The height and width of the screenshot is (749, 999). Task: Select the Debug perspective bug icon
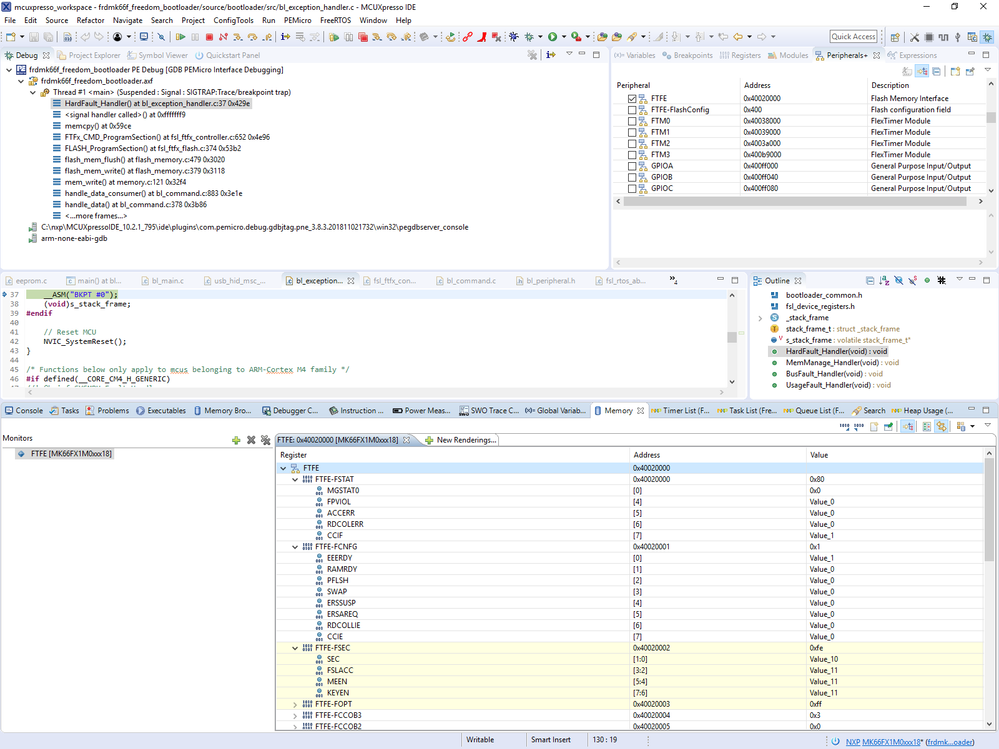pyautogui.click(x=987, y=37)
